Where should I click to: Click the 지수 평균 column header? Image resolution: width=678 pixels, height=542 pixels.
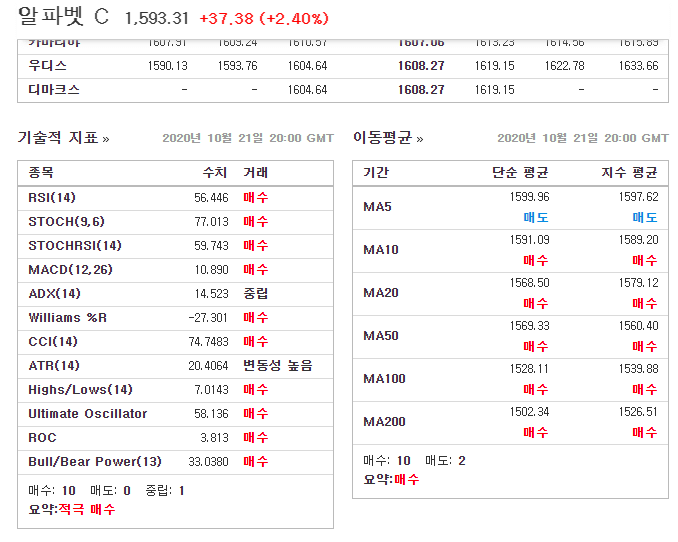click(x=630, y=173)
